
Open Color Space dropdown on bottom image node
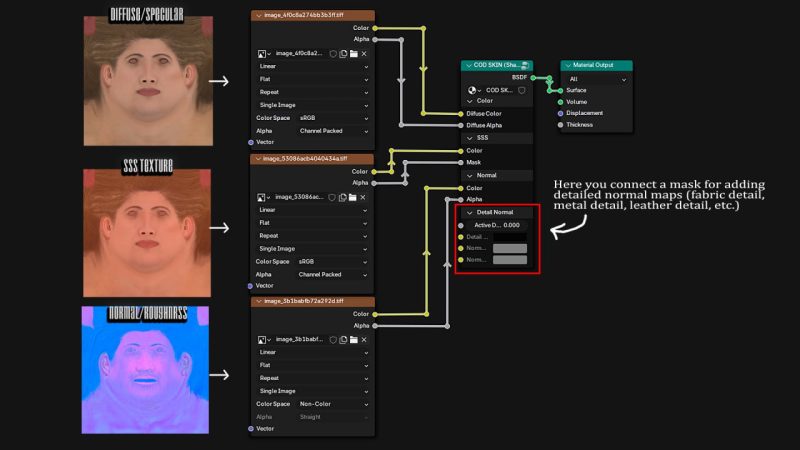[x=333, y=404]
